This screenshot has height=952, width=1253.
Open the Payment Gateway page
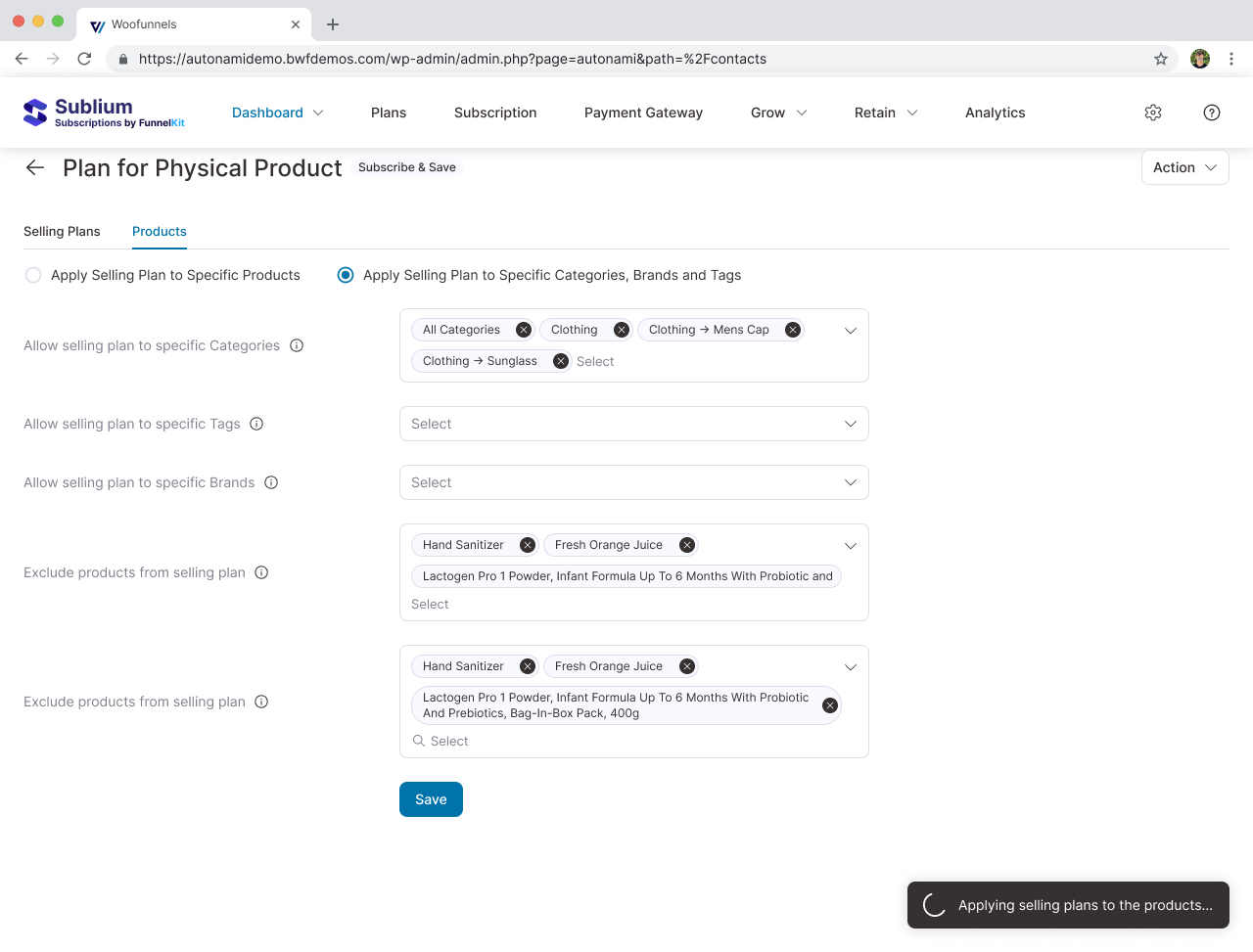tap(643, 113)
